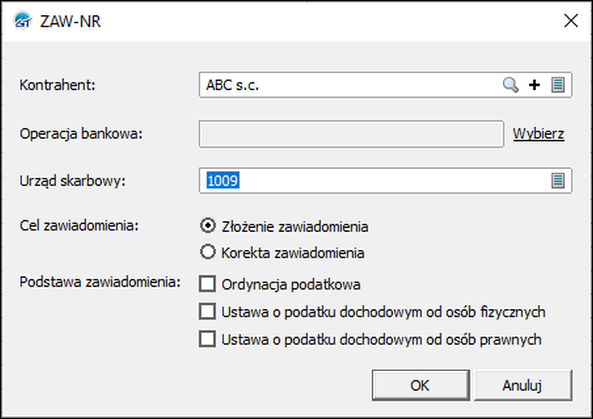Close the ZAW-NR dialog window
The image size is (593, 419).
click(x=571, y=20)
